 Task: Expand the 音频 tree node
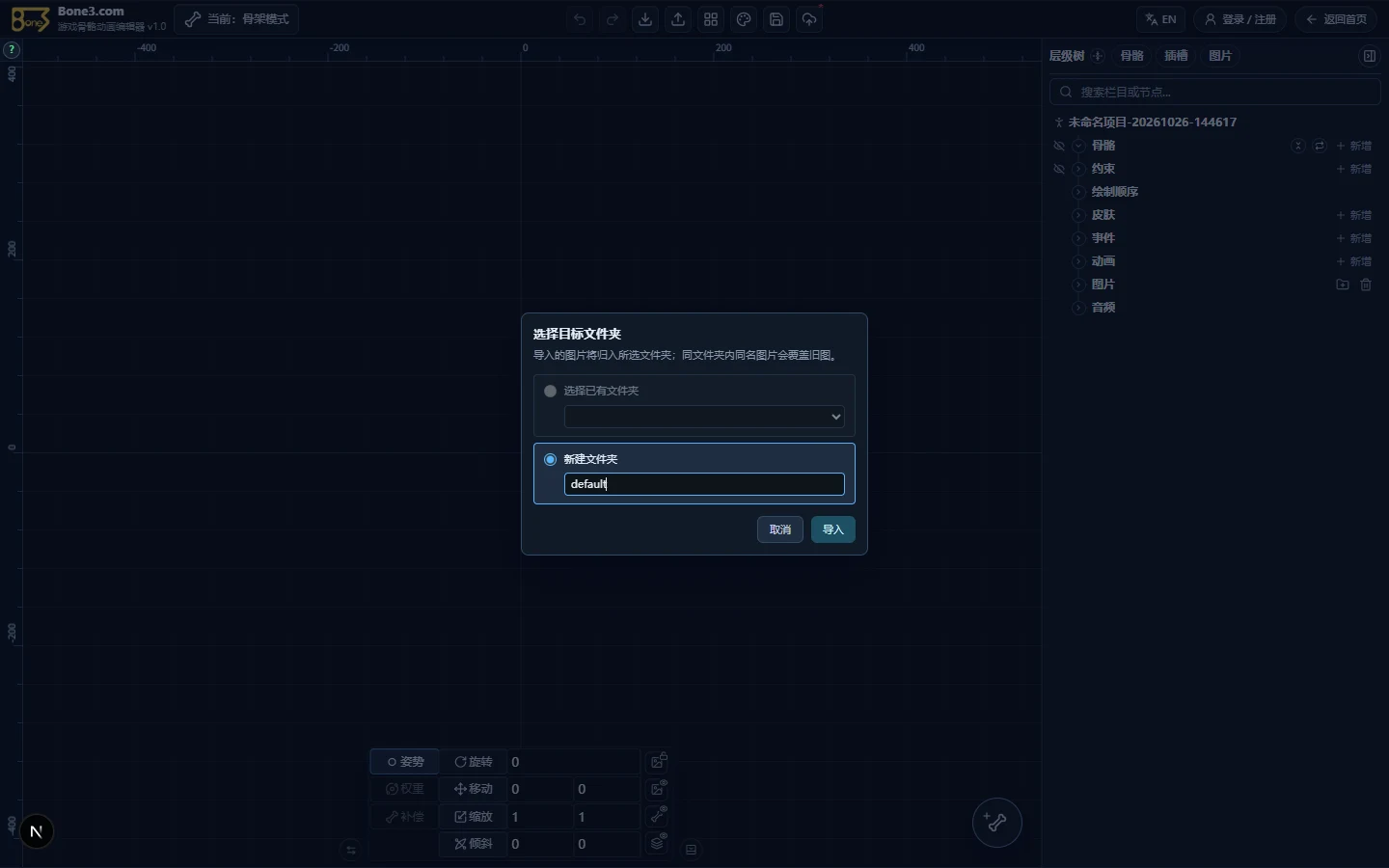pyautogui.click(x=1079, y=308)
